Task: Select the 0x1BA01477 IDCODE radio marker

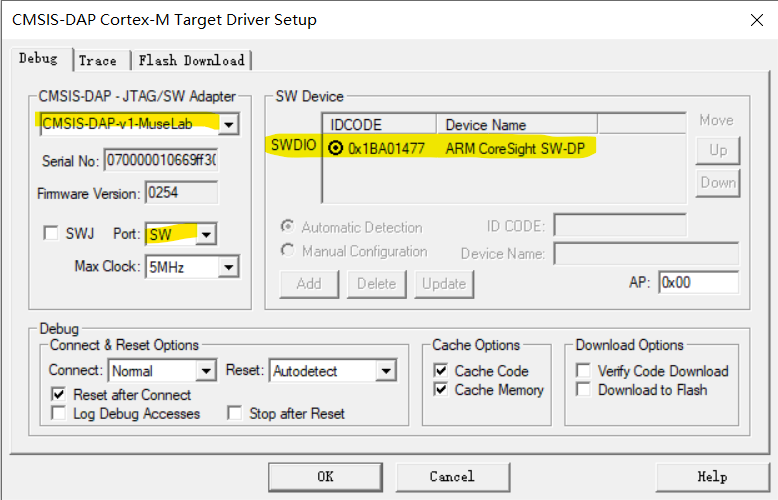Action: pos(336,148)
